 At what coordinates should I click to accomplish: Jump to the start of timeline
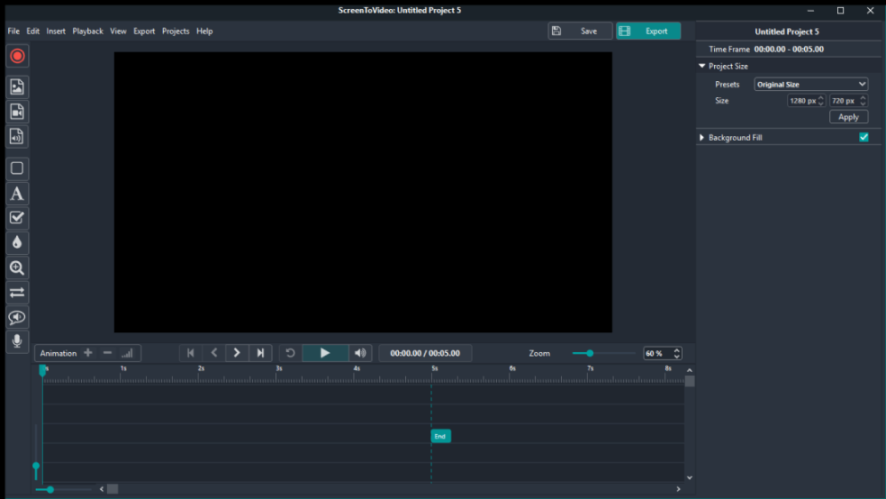coord(190,353)
